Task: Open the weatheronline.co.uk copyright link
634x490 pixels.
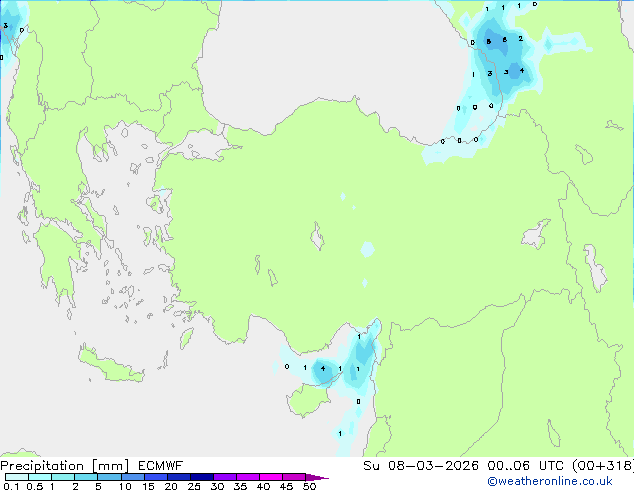Action: [x=549, y=481]
